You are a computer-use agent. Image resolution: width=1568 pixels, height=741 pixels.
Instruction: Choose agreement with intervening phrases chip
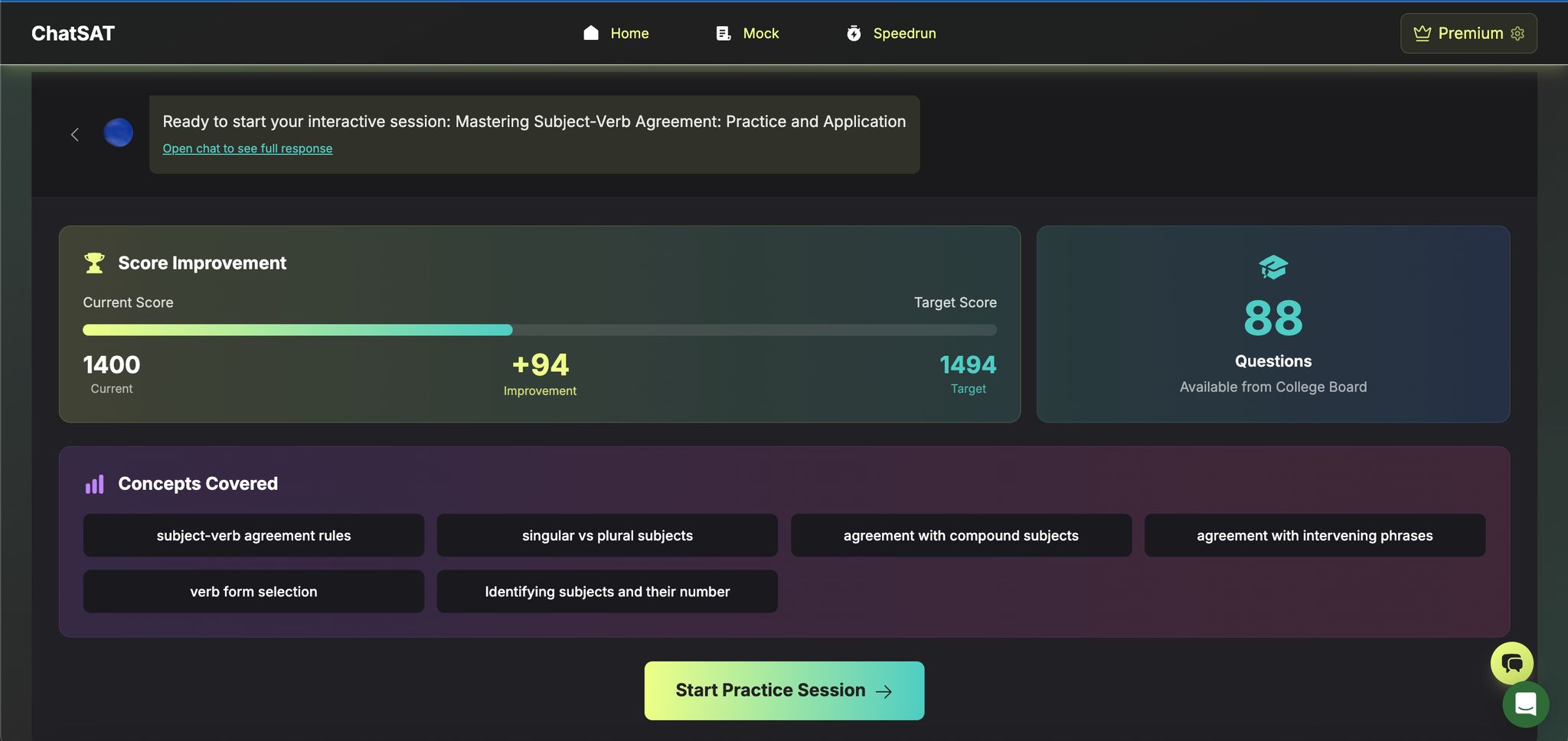pos(1315,536)
